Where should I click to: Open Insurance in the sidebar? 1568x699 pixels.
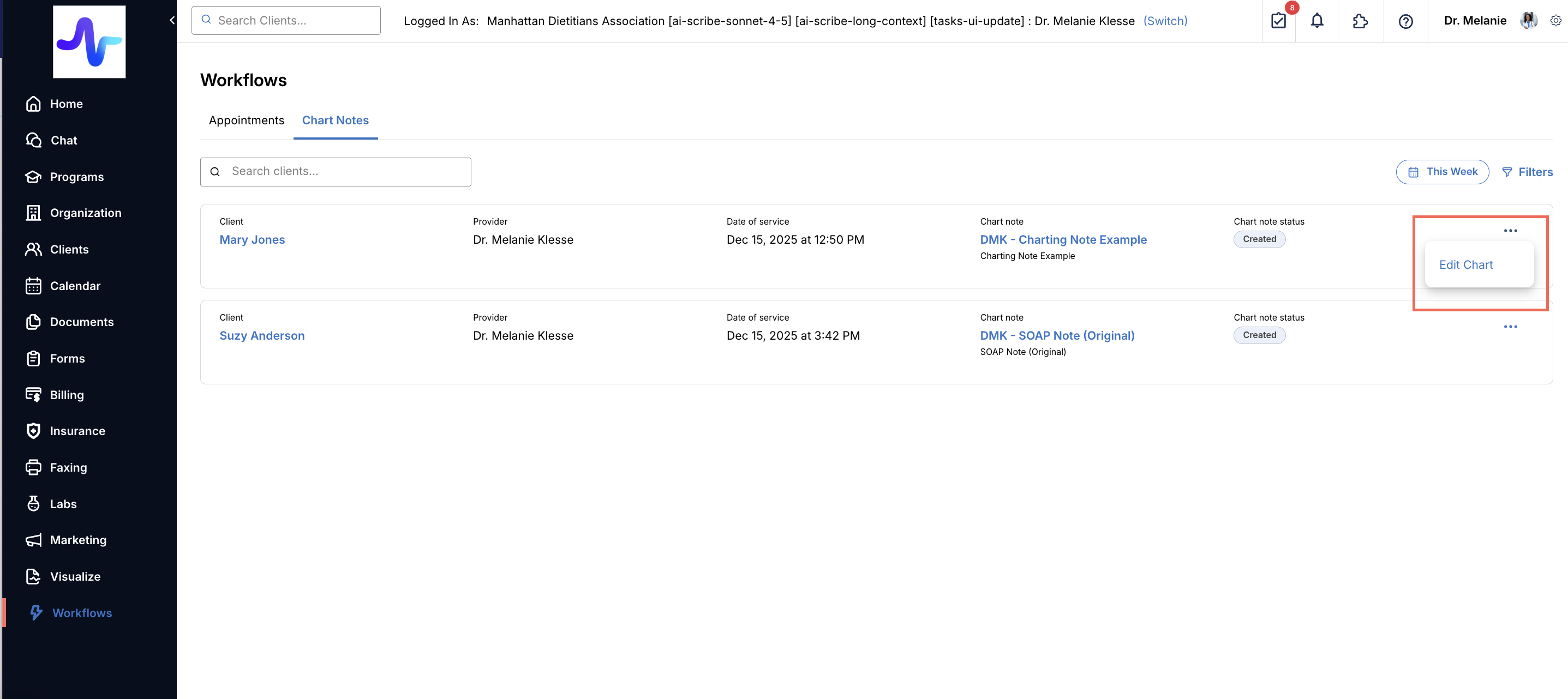coord(77,431)
